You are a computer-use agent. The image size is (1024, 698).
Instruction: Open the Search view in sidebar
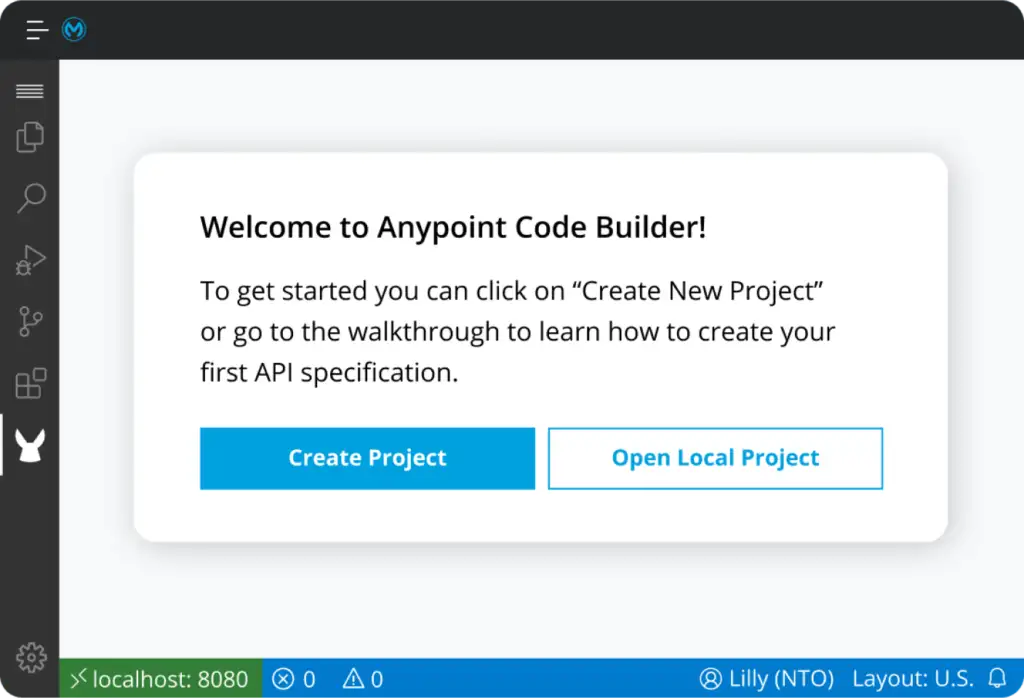pos(30,198)
